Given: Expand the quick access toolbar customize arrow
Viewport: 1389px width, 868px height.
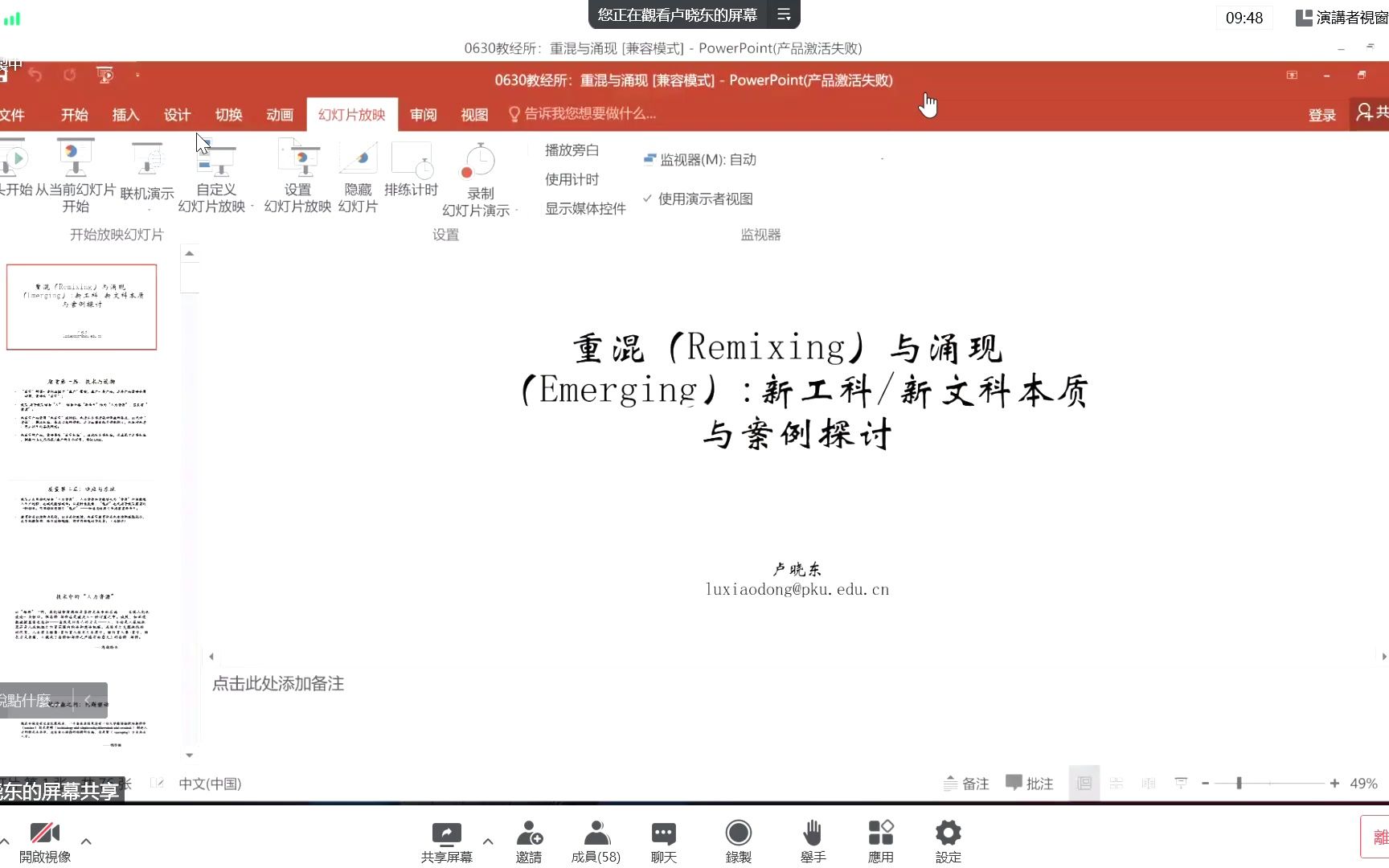Looking at the screenshot, I should tap(137, 75).
